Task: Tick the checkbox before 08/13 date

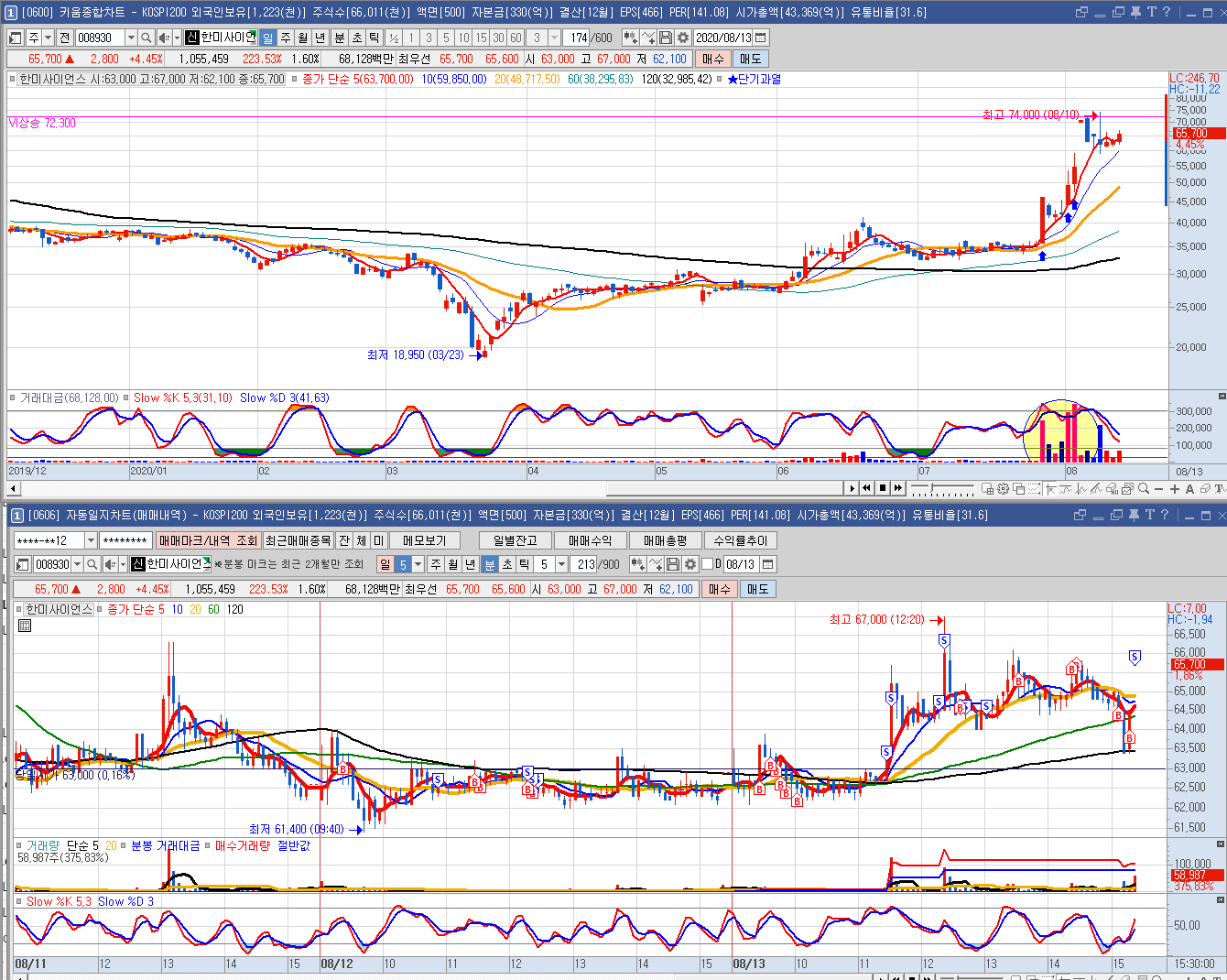Action: (x=707, y=564)
